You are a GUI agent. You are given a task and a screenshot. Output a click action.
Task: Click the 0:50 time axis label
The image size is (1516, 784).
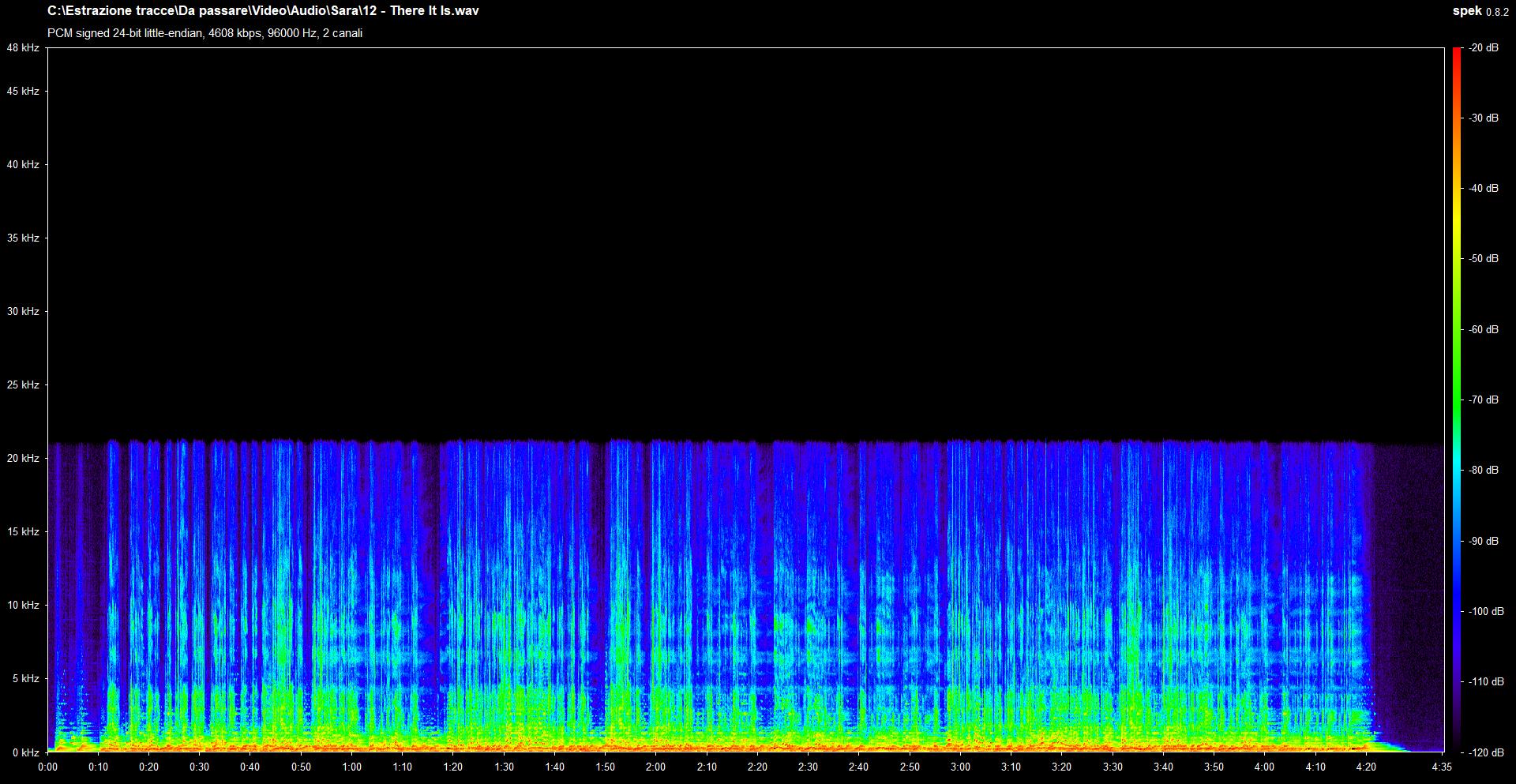pos(301,767)
